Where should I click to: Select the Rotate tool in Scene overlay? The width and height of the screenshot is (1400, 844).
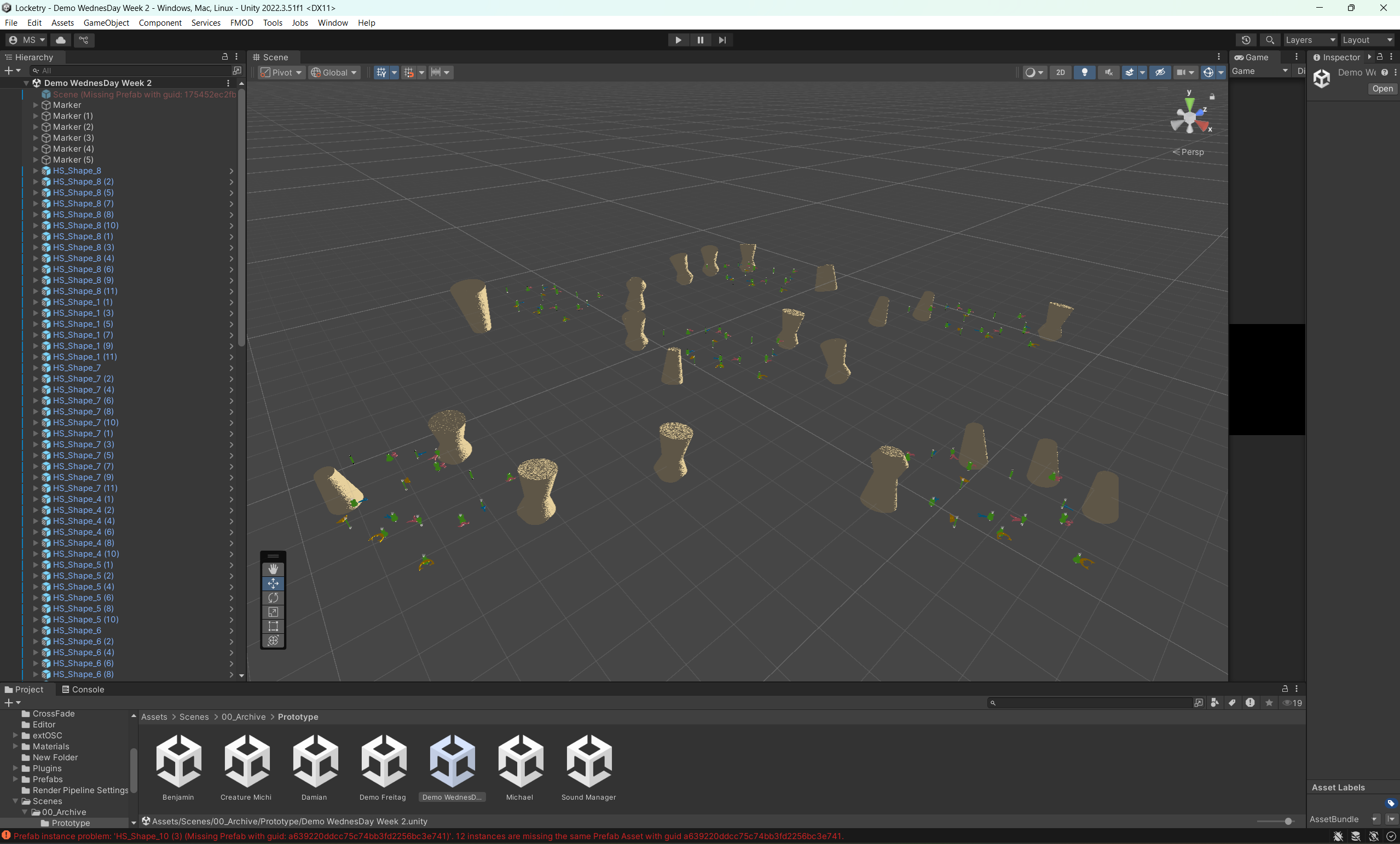(273, 598)
